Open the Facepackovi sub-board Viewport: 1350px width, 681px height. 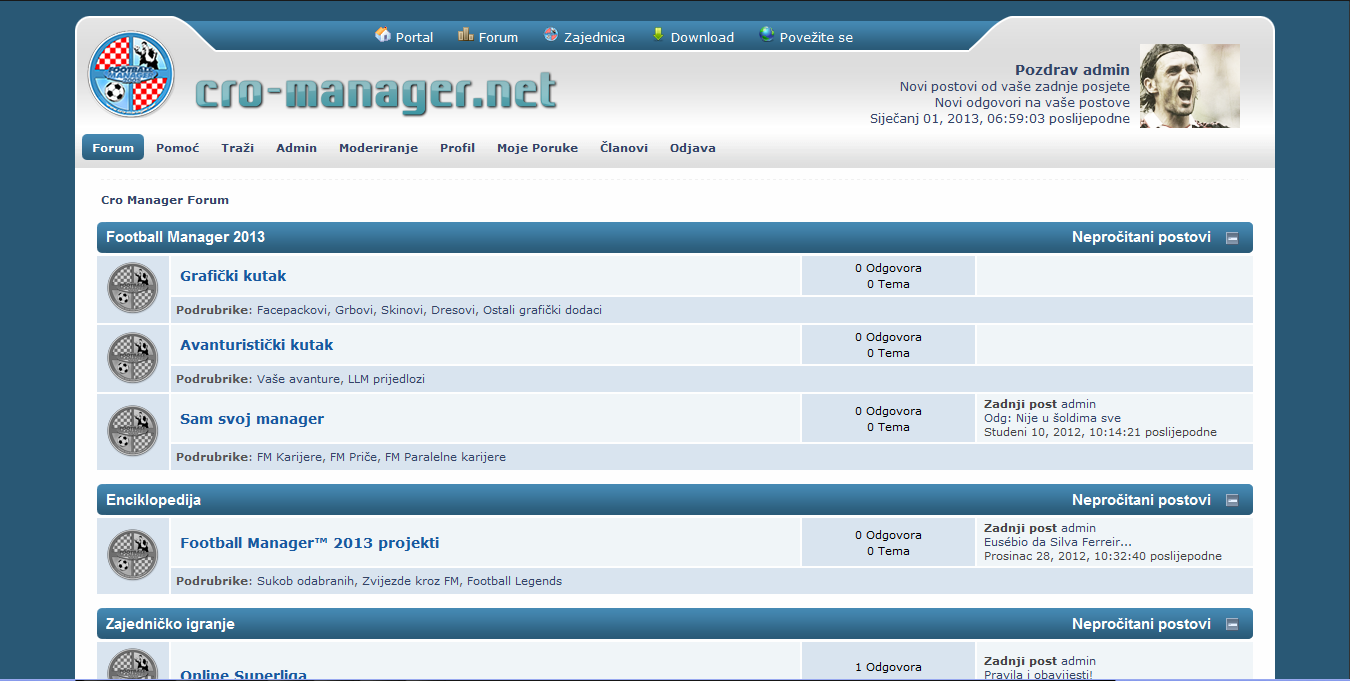click(x=292, y=310)
